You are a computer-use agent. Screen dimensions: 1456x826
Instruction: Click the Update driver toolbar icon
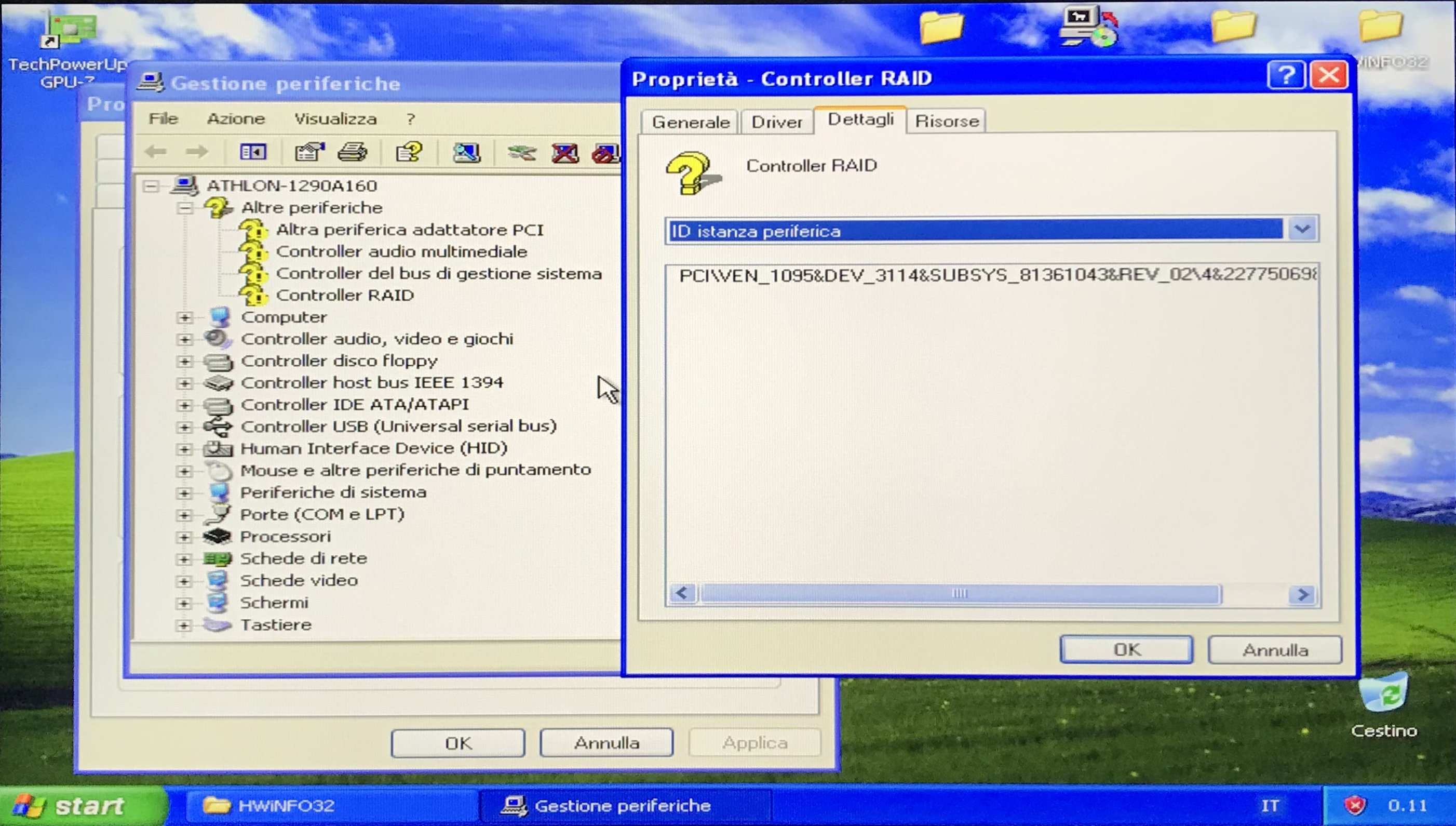pyautogui.click(x=522, y=152)
